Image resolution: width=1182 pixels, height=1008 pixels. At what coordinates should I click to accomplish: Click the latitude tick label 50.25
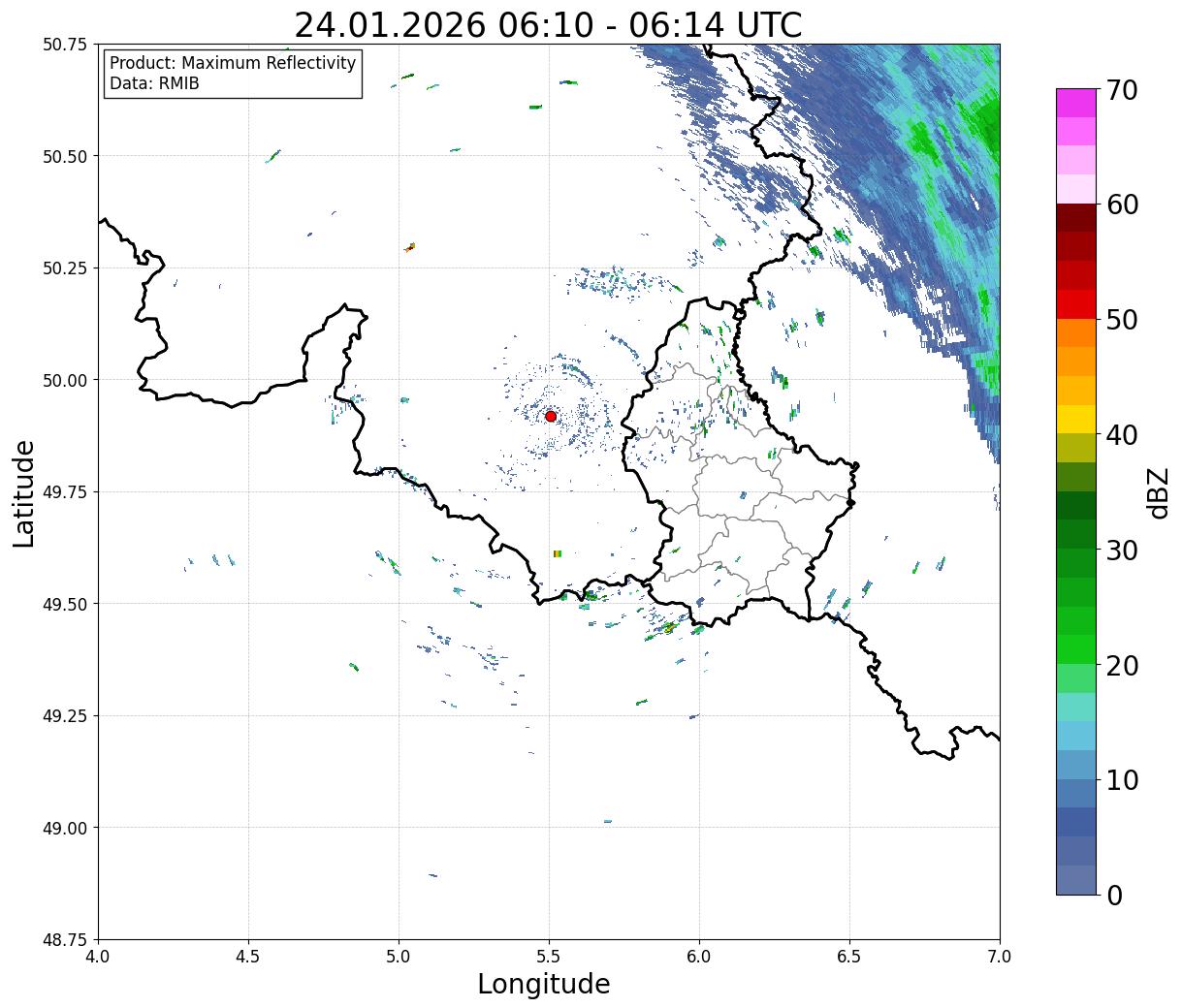click(65, 268)
